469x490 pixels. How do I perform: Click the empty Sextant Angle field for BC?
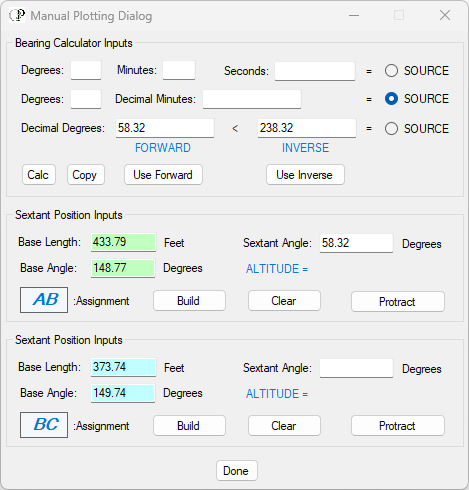pyautogui.click(x=356, y=368)
